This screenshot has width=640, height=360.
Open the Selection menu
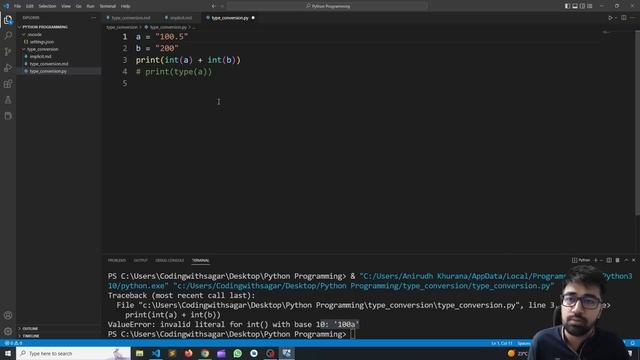tap(47, 6)
